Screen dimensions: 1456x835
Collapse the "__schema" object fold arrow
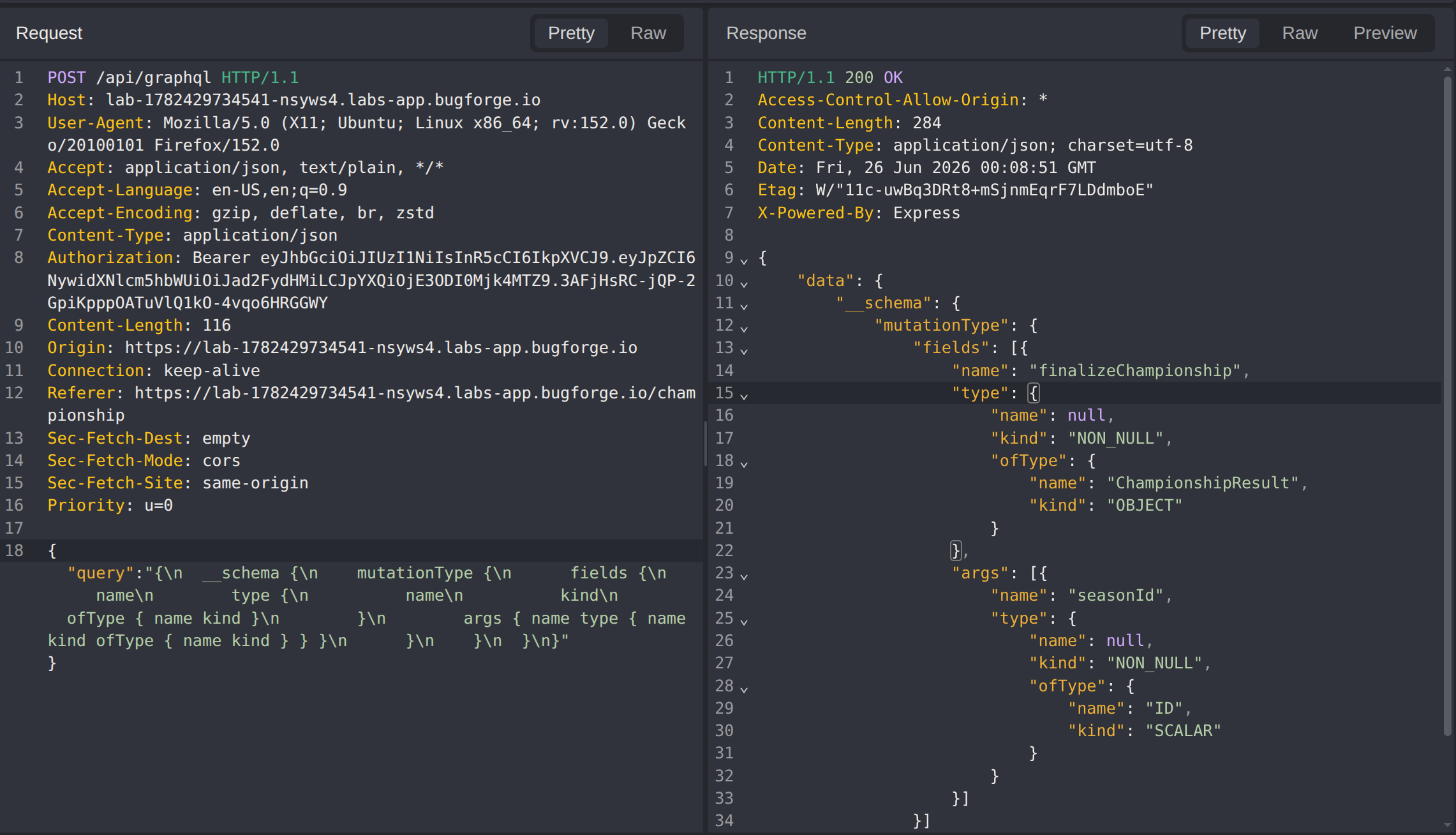(x=744, y=306)
